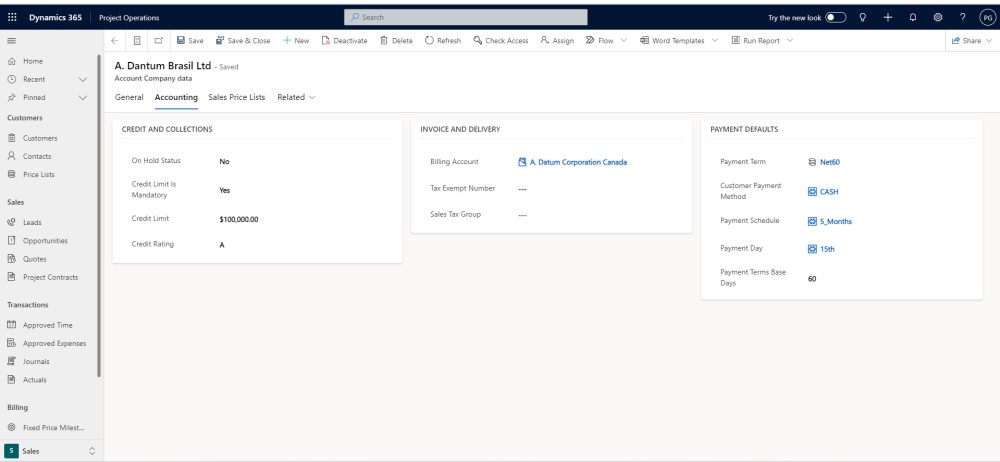Viewport: 1000px width, 462px height.
Task: Open the Sales area switcher
Action: point(51,451)
